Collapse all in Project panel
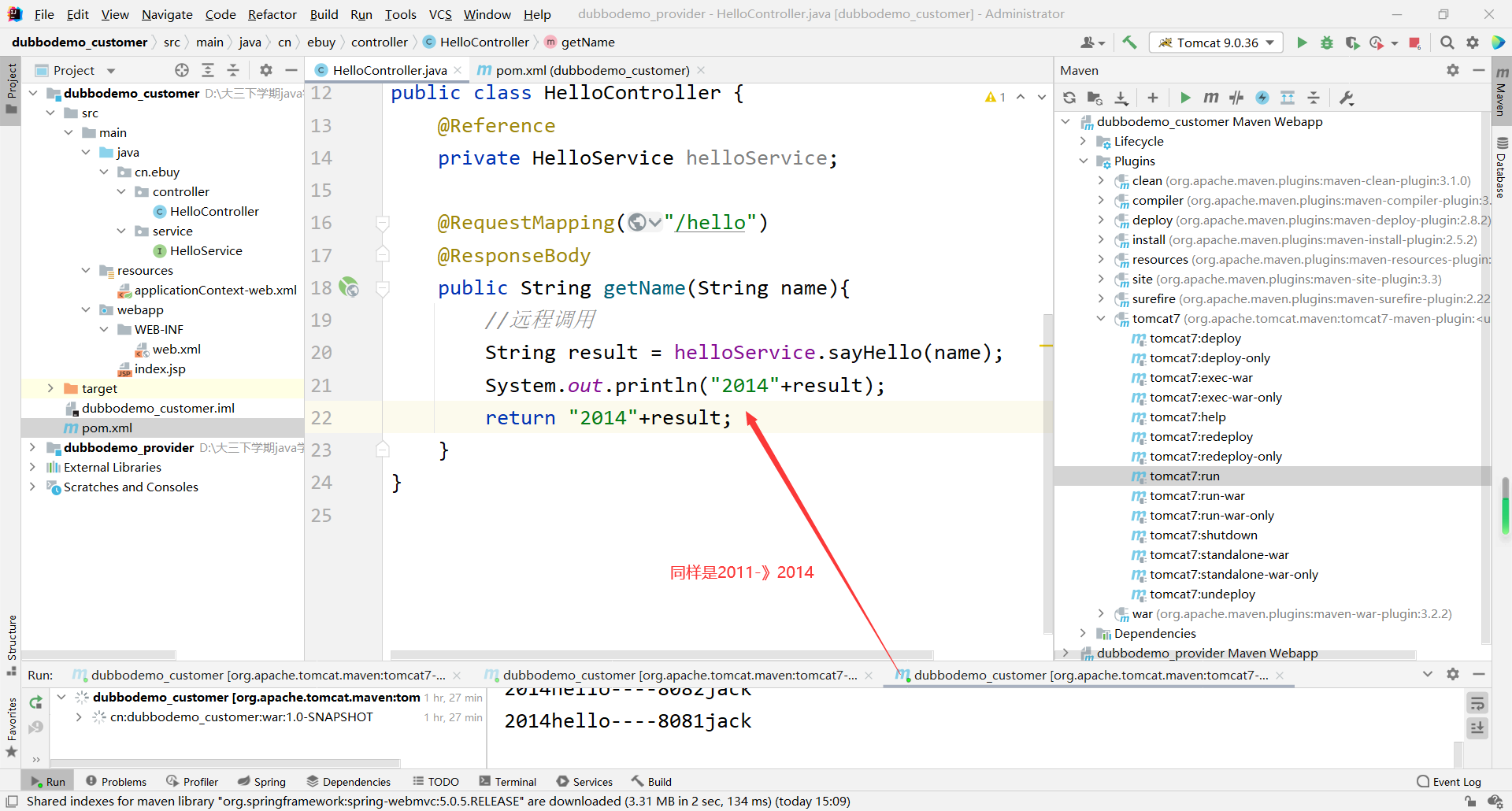This screenshot has width=1512, height=811. pos(233,70)
